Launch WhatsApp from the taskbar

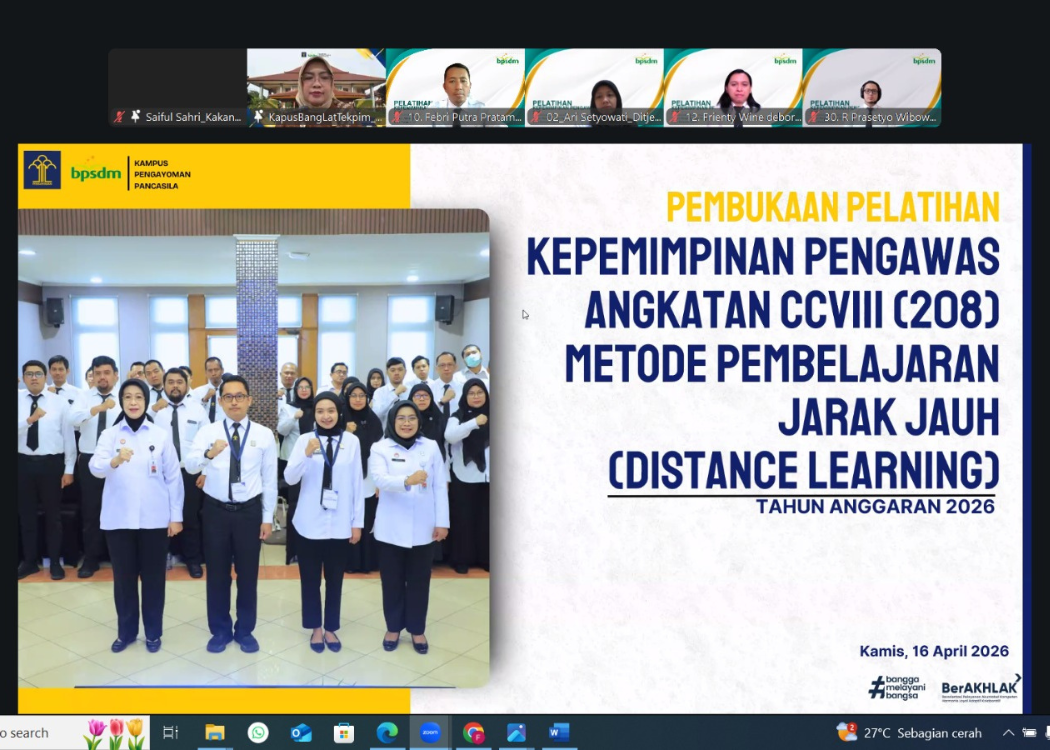click(x=258, y=733)
